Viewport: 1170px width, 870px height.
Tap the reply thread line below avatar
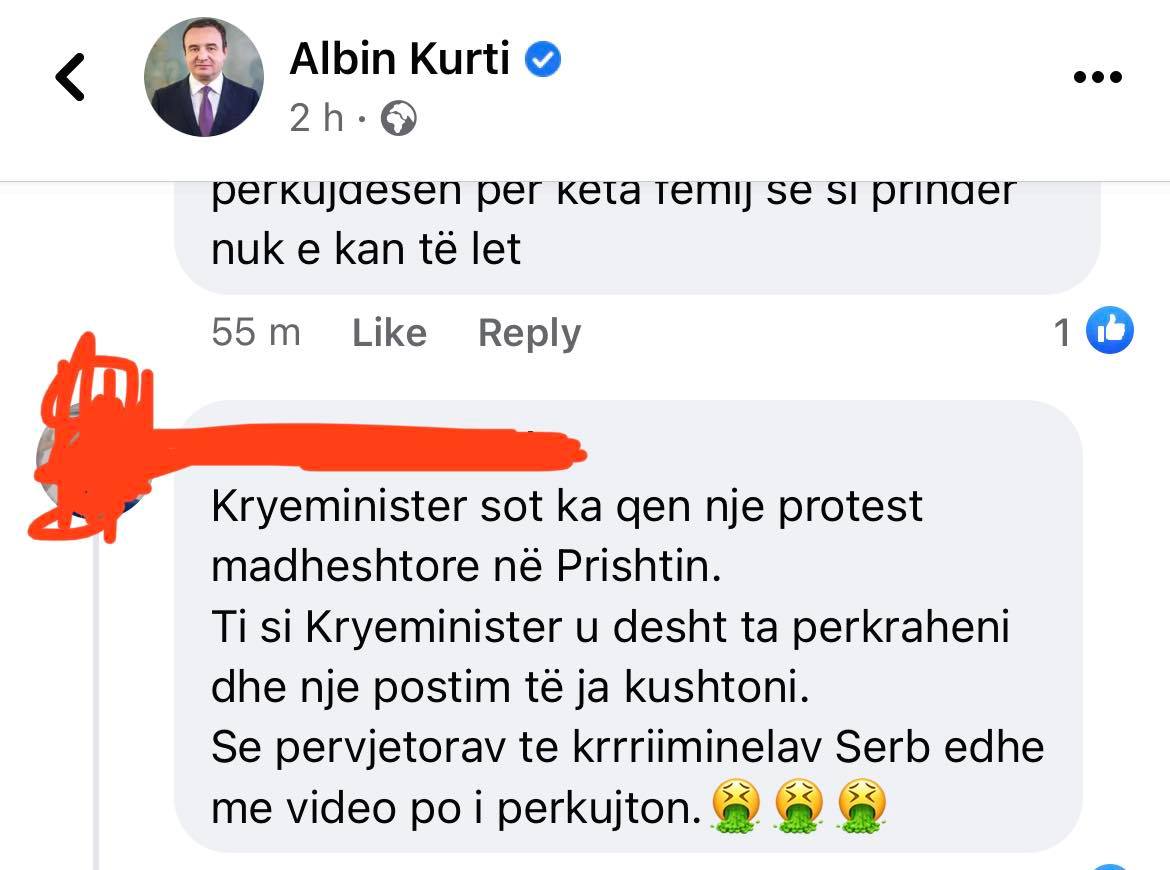(x=96, y=701)
